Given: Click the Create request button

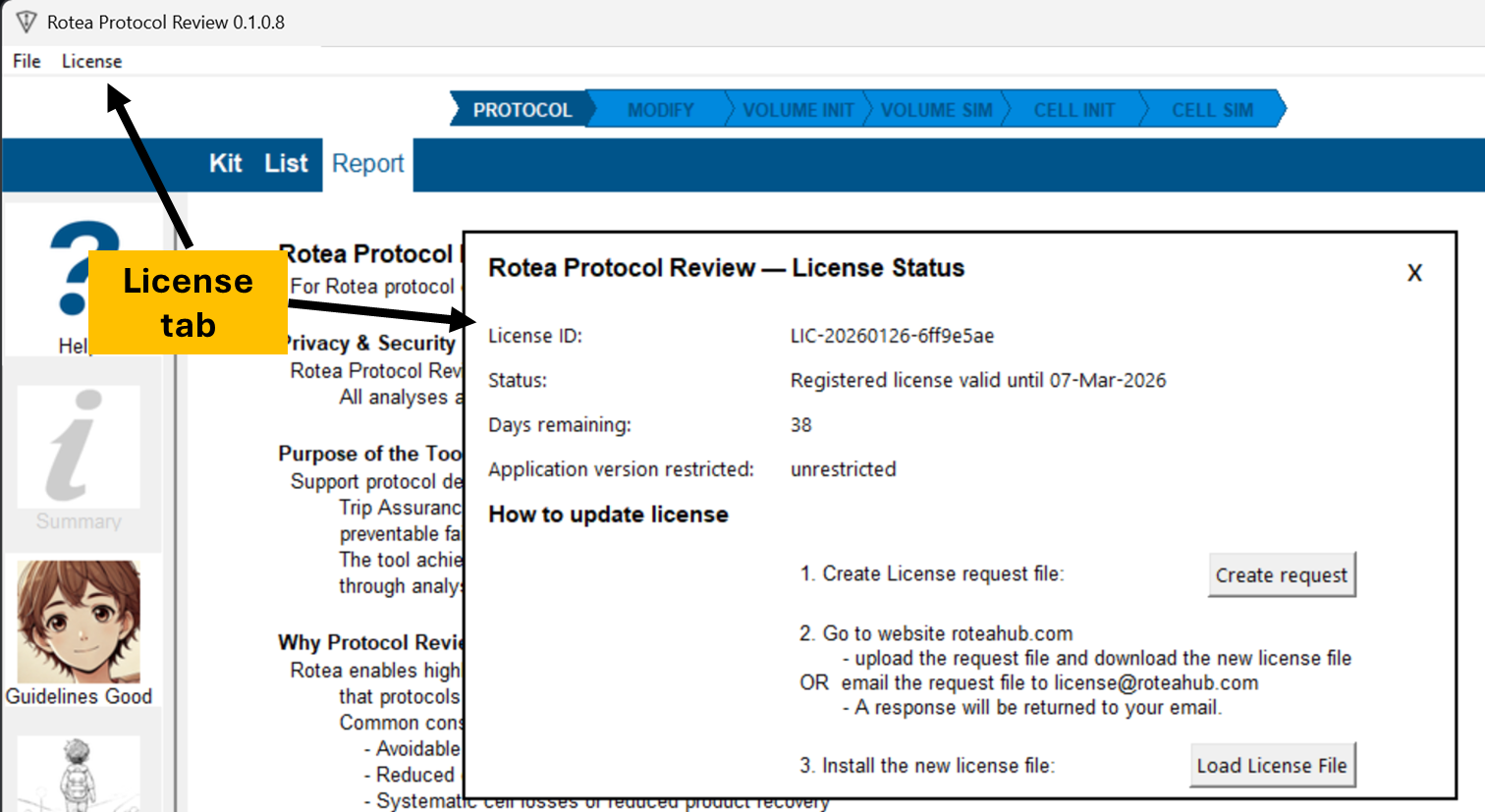Looking at the screenshot, I should click(1281, 575).
